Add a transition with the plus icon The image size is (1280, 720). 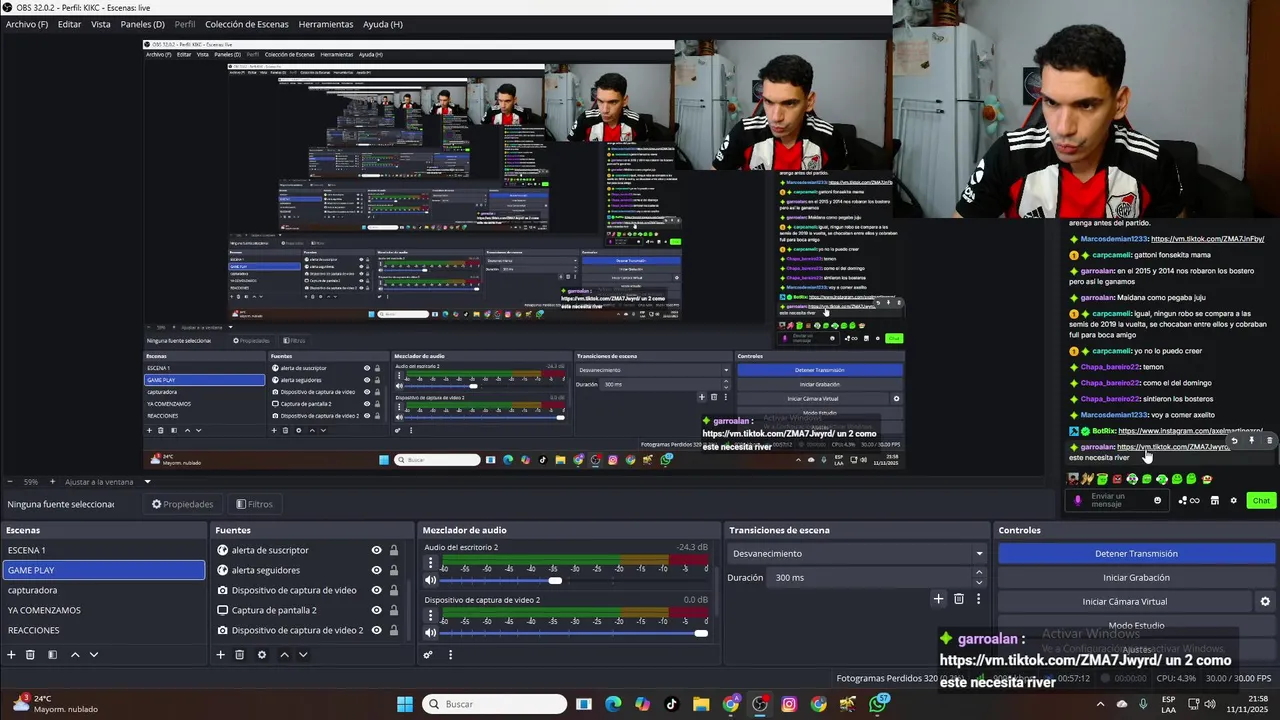(x=938, y=598)
